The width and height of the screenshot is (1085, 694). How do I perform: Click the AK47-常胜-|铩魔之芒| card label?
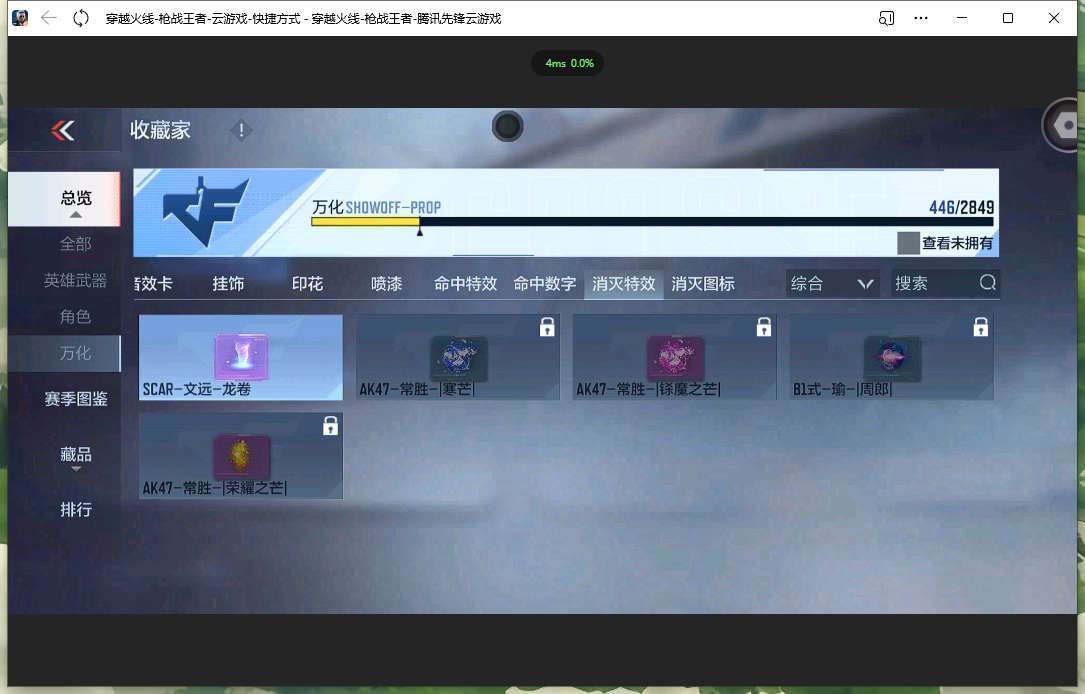pos(648,390)
